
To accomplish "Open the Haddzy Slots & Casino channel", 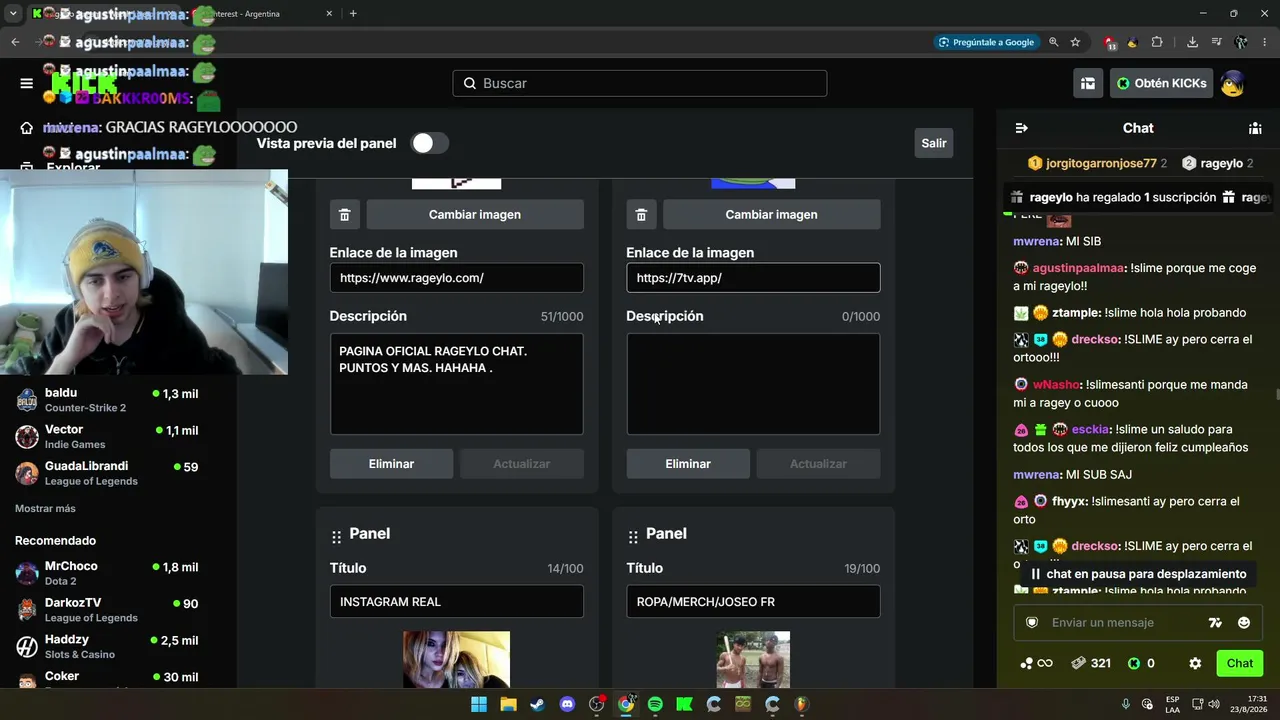I will (118, 646).
